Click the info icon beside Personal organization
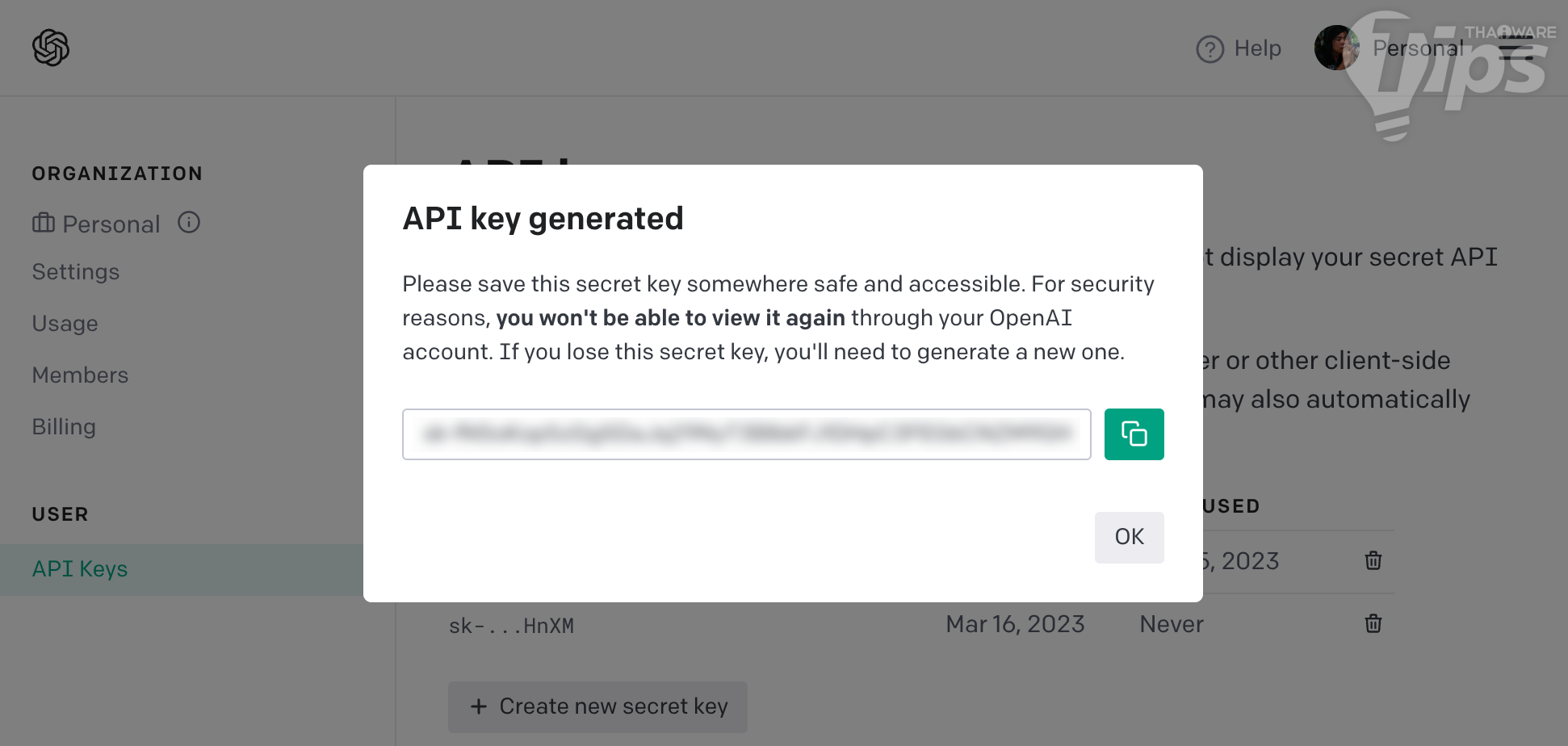1568x746 pixels. point(189,223)
